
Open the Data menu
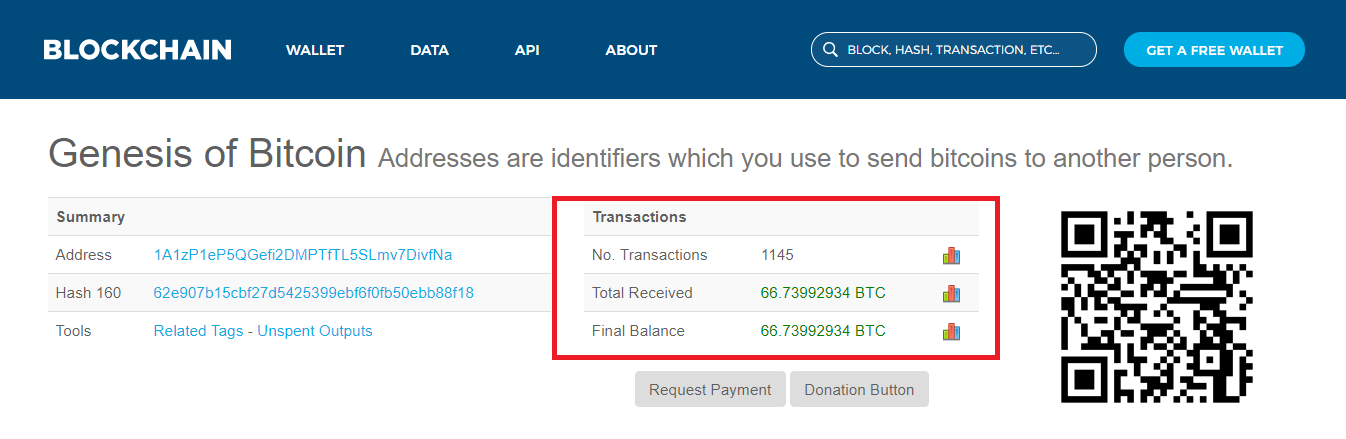coord(429,50)
